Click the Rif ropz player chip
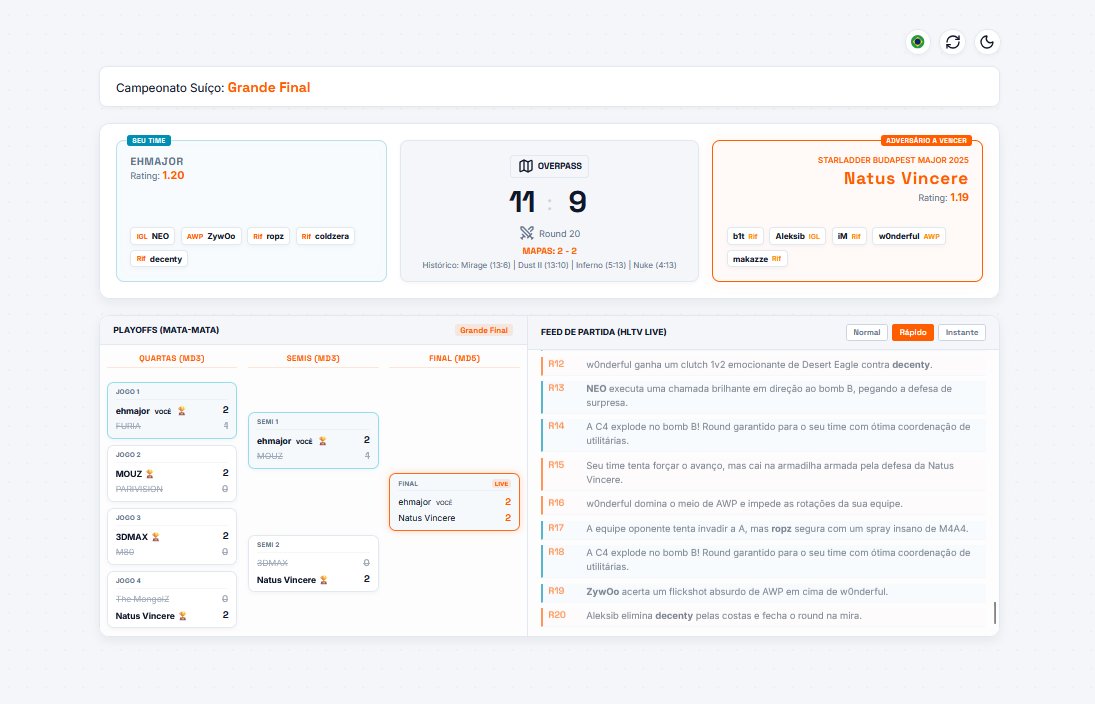This screenshot has width=1095, height=704. [268, 236]
